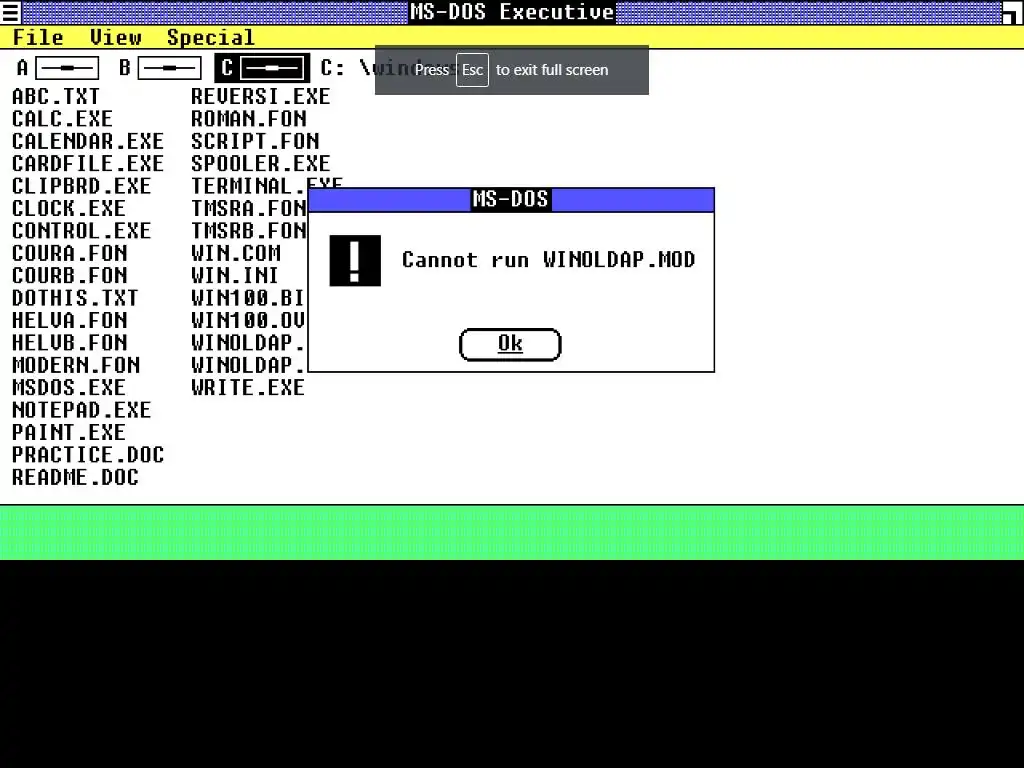Image resolution: width=1024 pixels, height=768 pixels.
Task: Click the MS-DOS Executive title text
Action: tap(512, 12)
